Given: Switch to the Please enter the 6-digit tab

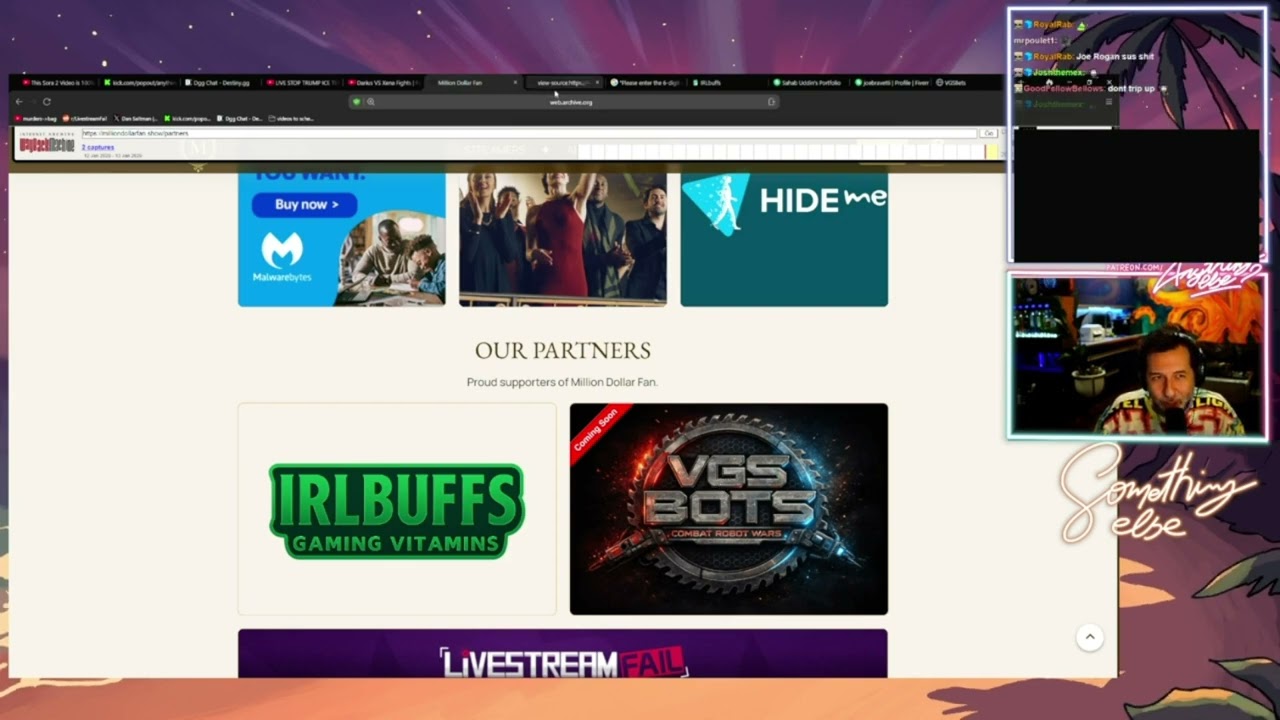Looking at the screenshot, I should pos(645,83).
